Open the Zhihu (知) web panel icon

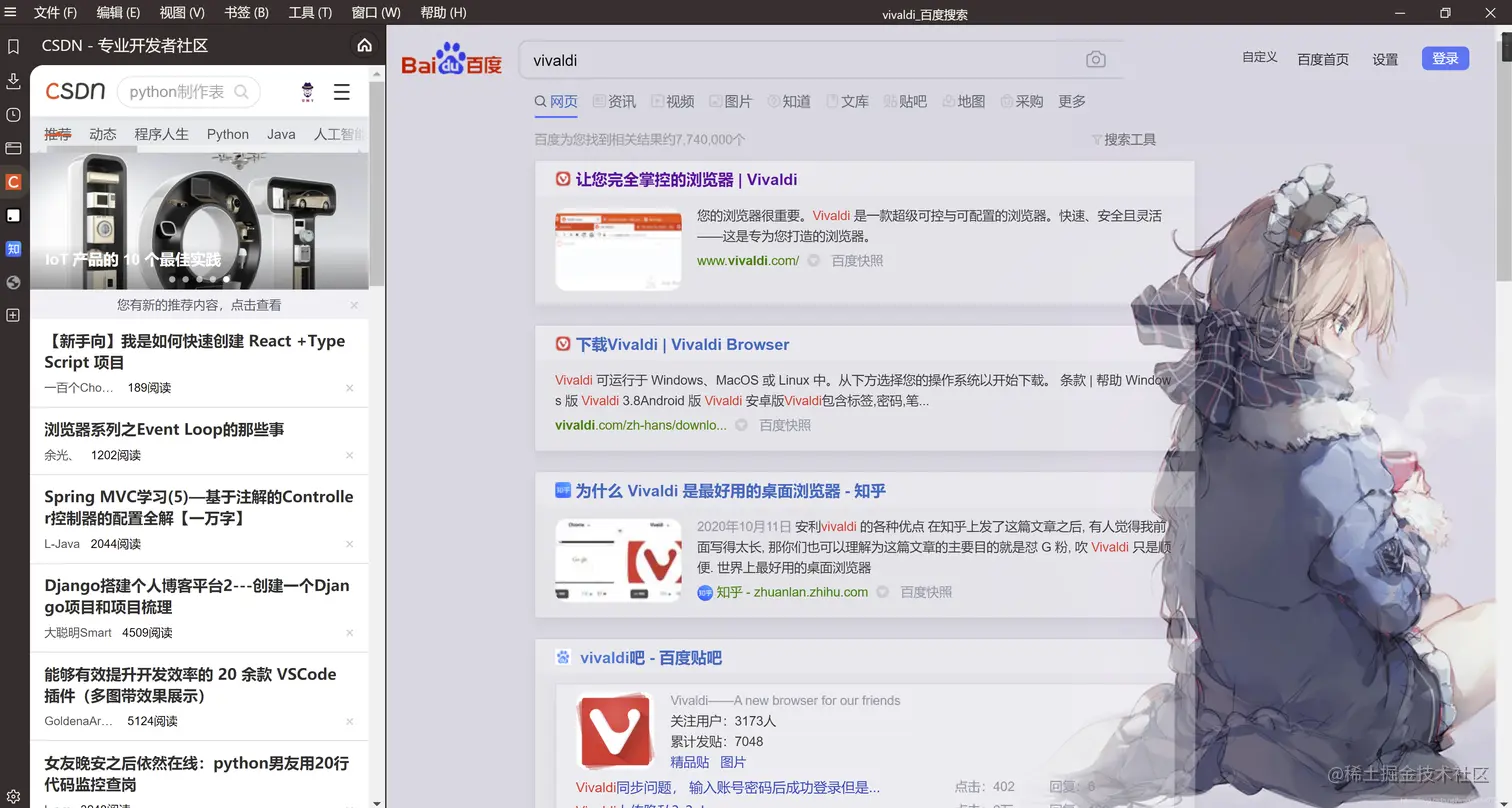[13, 248]
